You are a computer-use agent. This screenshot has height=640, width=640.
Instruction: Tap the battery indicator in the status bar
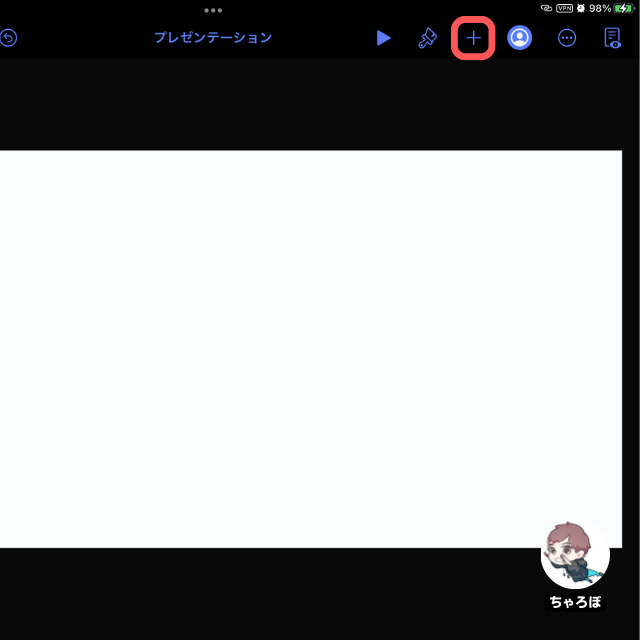point(624,8)
